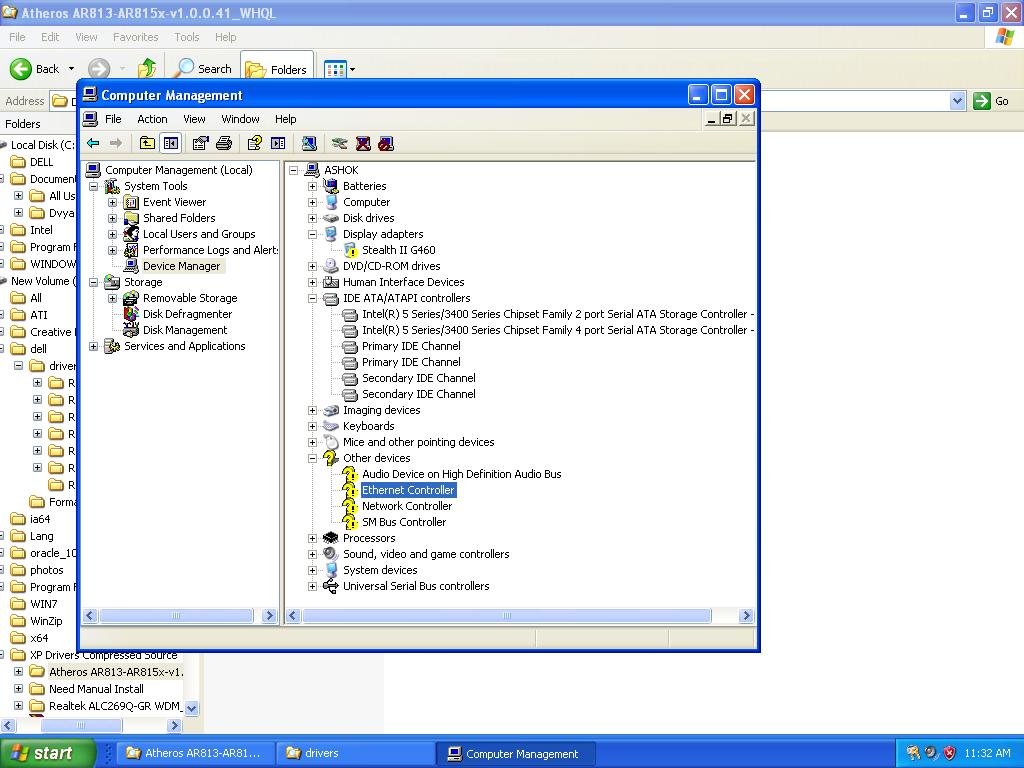Viewport: 1024px width, 768px height.
Task: Click the Help icon with yellow question mark
Action: [255, 144]
